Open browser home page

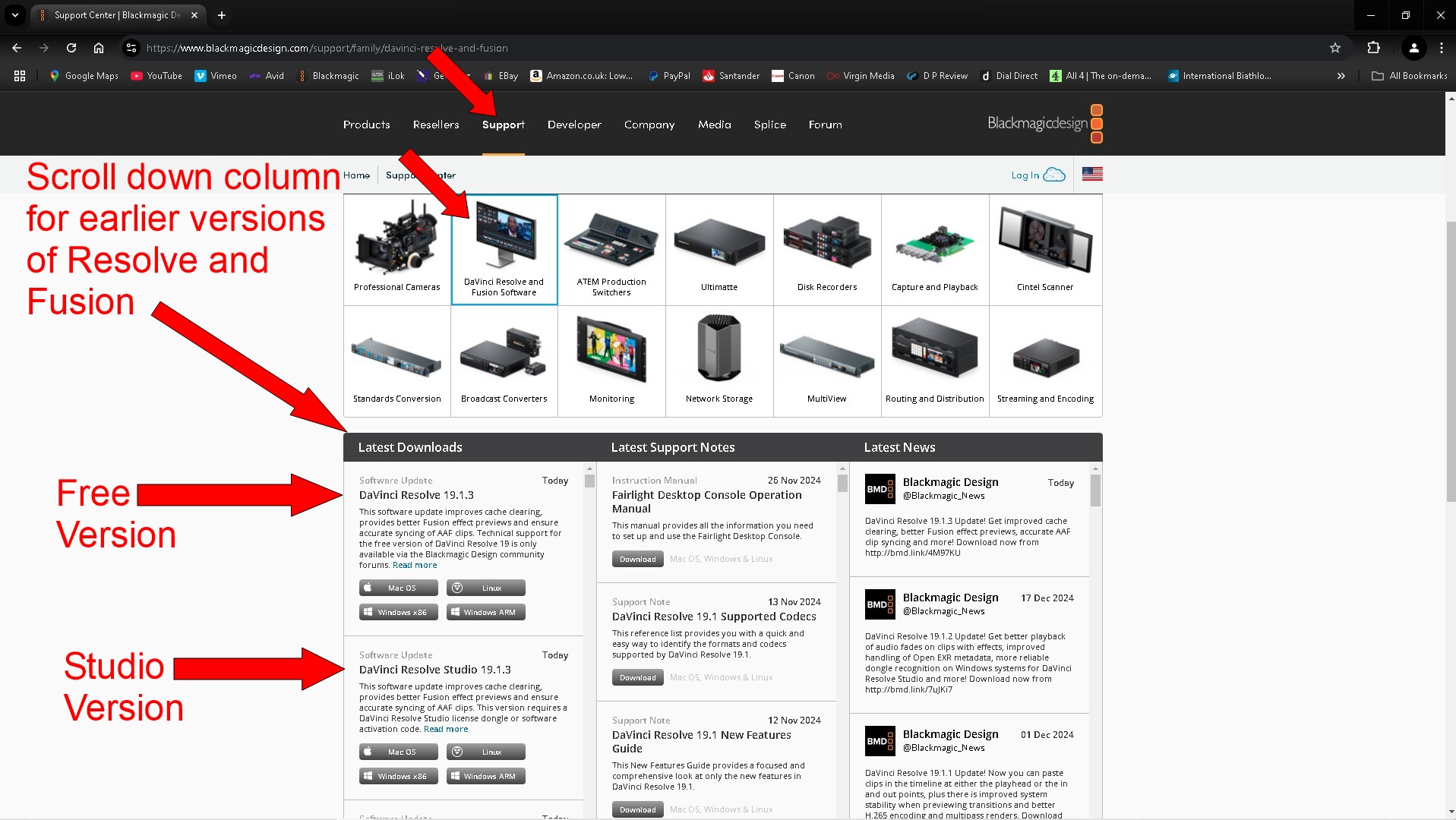coord(99,48)
